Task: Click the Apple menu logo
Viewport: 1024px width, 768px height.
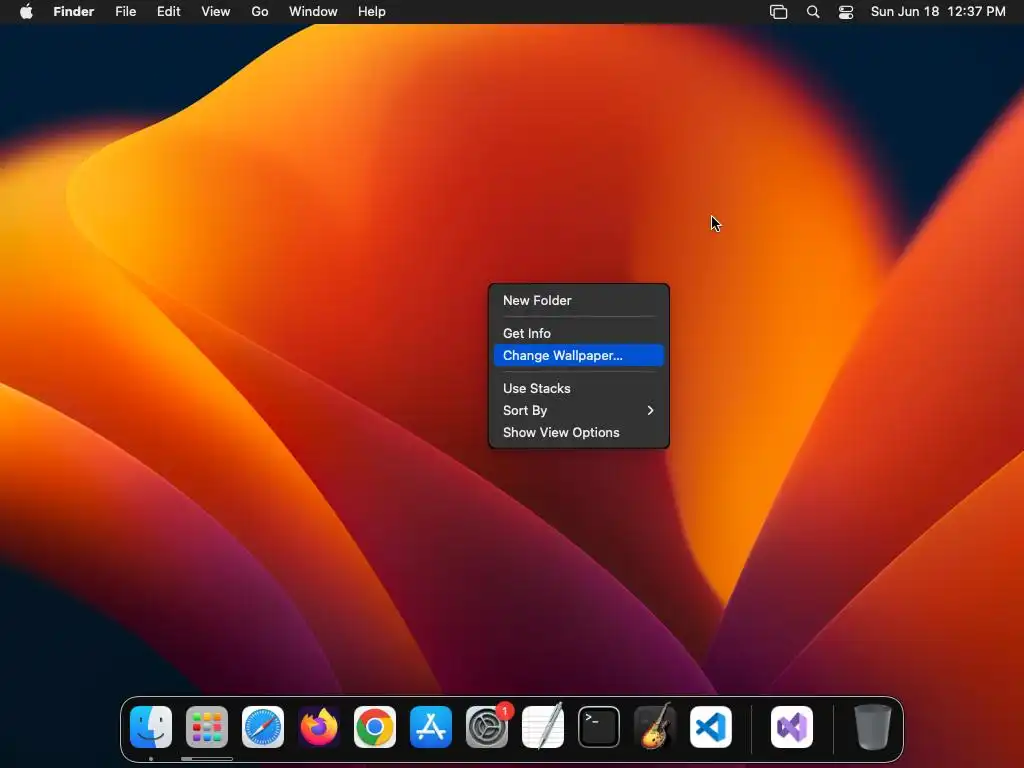Action: click(26, 12)
